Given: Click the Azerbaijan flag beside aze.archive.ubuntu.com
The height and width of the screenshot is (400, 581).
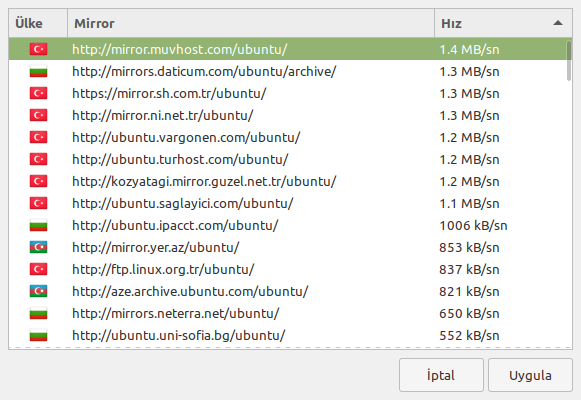Looking at the screenshot, I should point(39,291).
